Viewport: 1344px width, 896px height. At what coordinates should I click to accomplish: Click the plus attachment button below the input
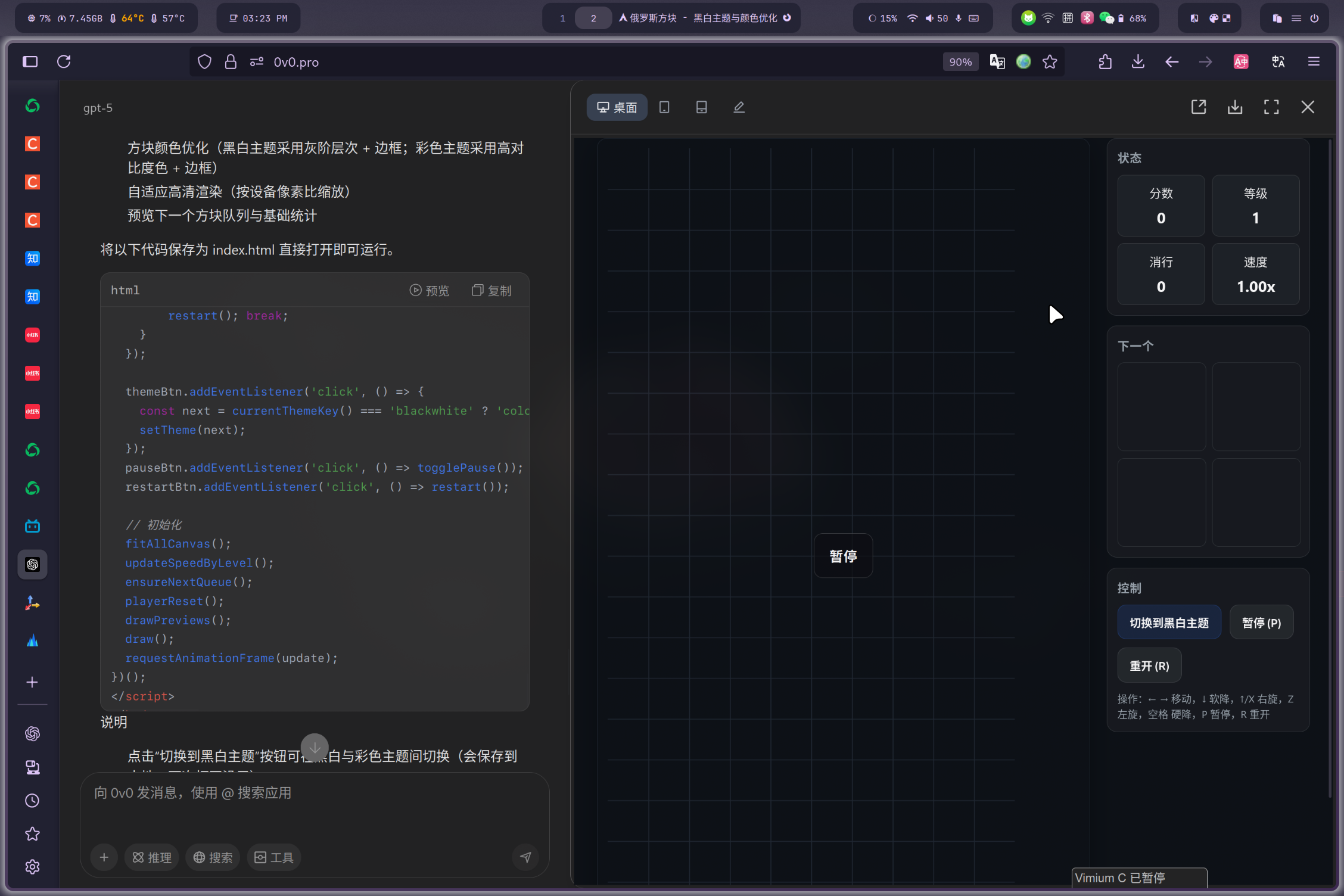pyautogui.click(x=104, y=857)
